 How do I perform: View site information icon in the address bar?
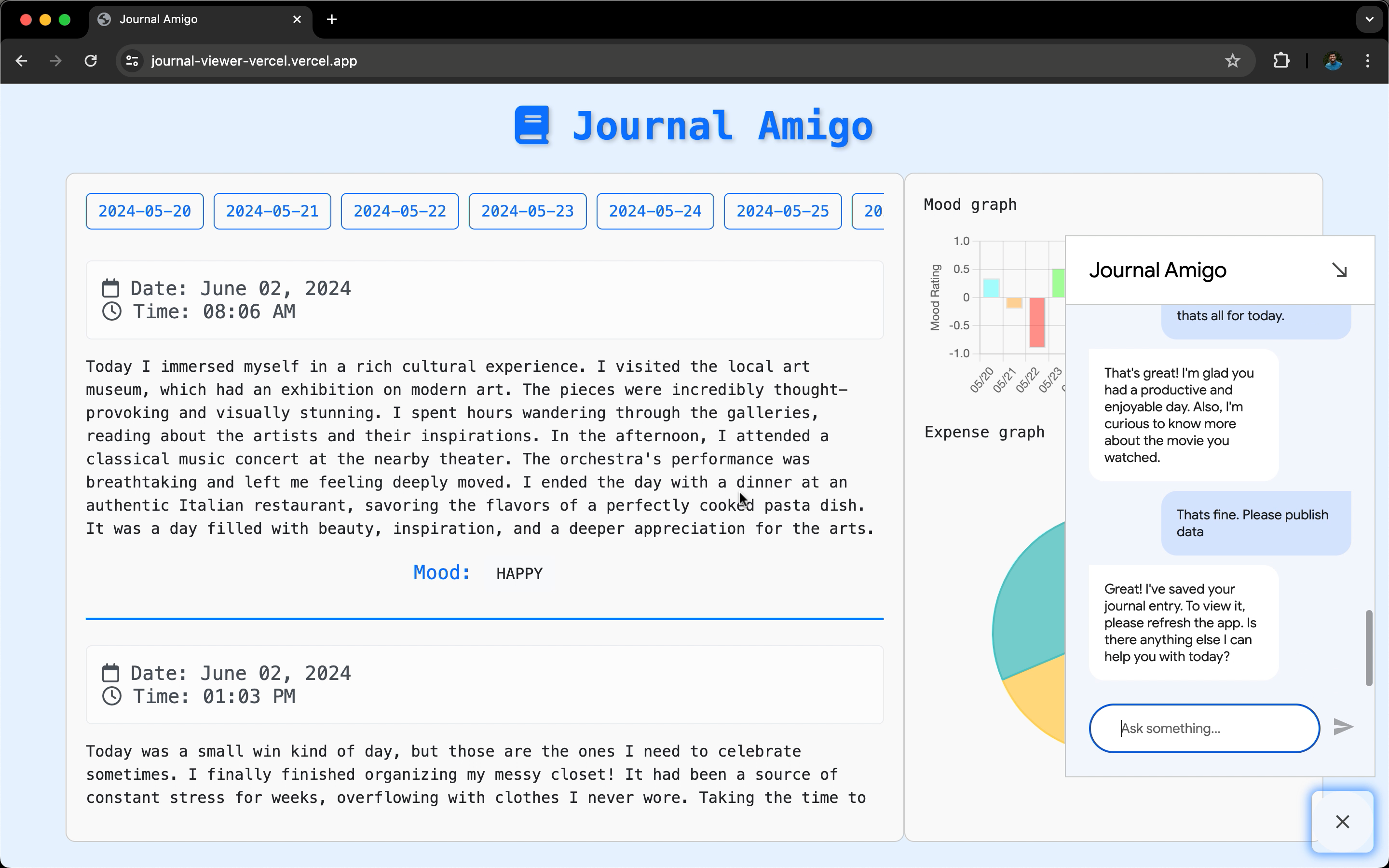tap(133, 61)
